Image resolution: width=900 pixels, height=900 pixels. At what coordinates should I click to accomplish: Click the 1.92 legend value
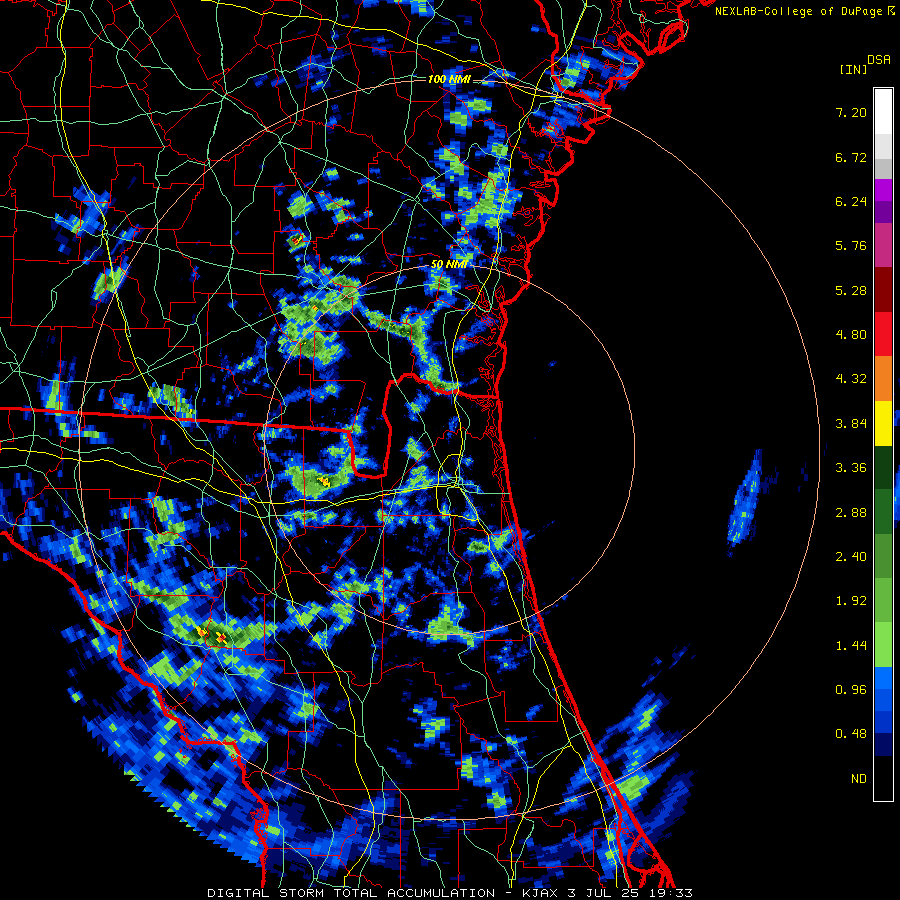851,601
